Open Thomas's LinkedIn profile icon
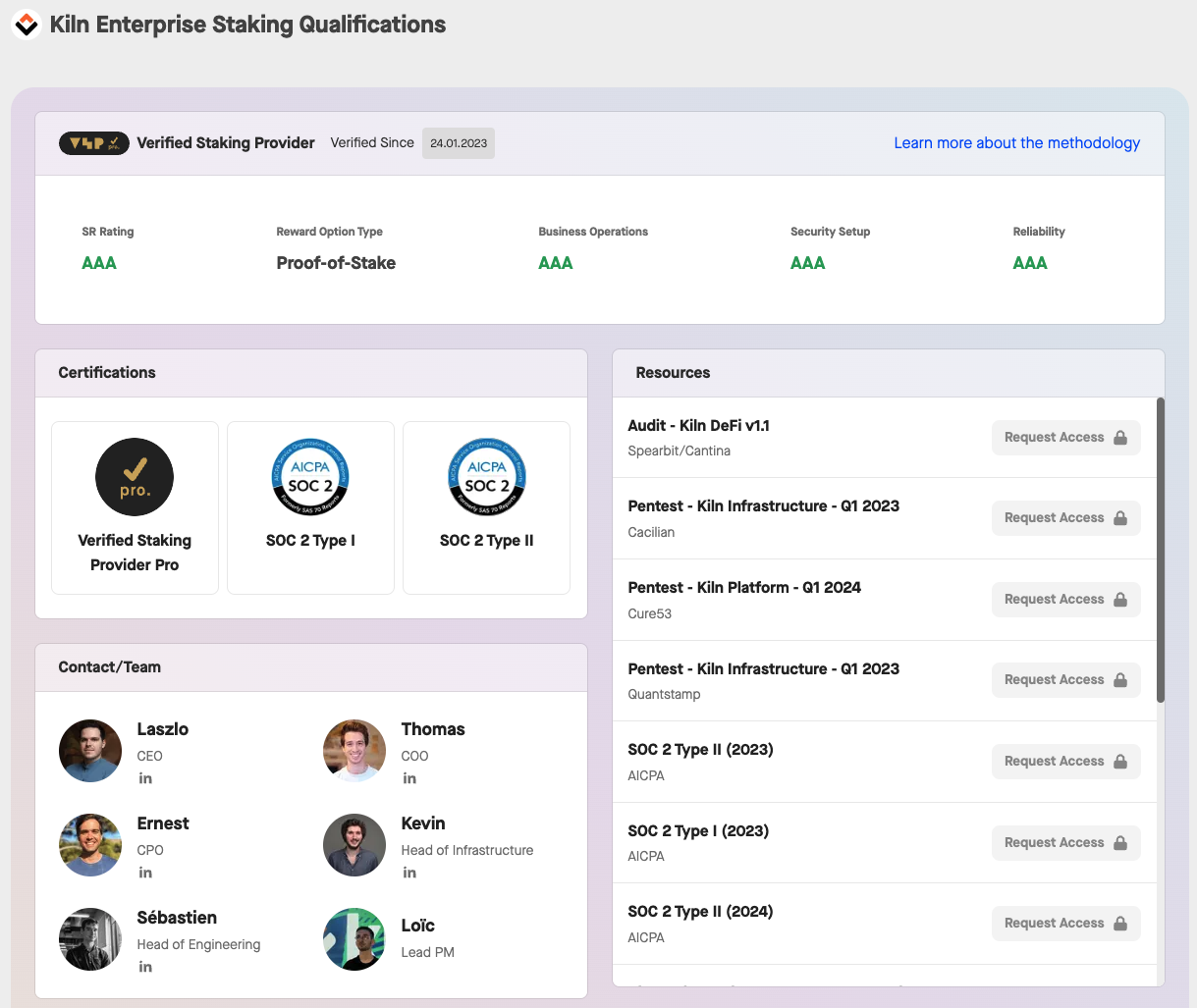 (x=409, y=778)
